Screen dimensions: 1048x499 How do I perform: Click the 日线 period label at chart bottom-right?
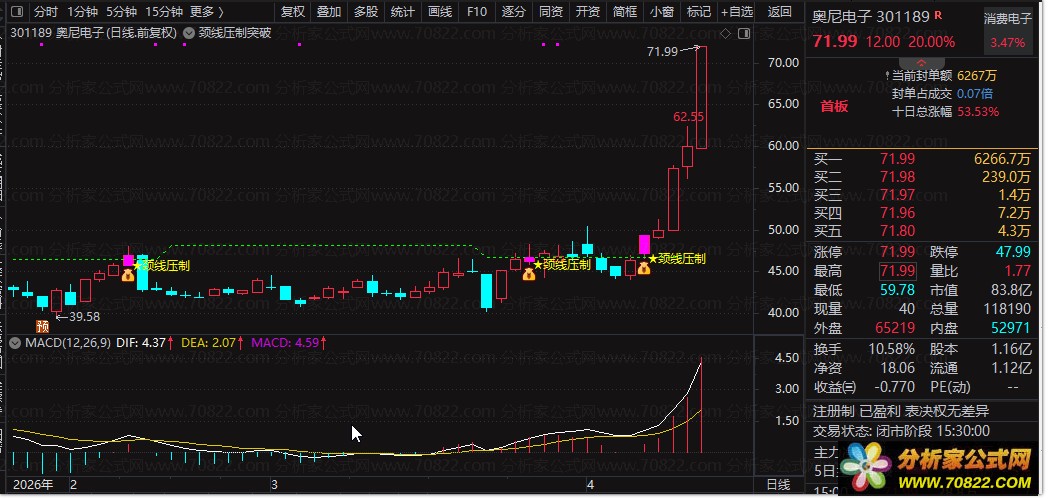(x=777, y=484)
